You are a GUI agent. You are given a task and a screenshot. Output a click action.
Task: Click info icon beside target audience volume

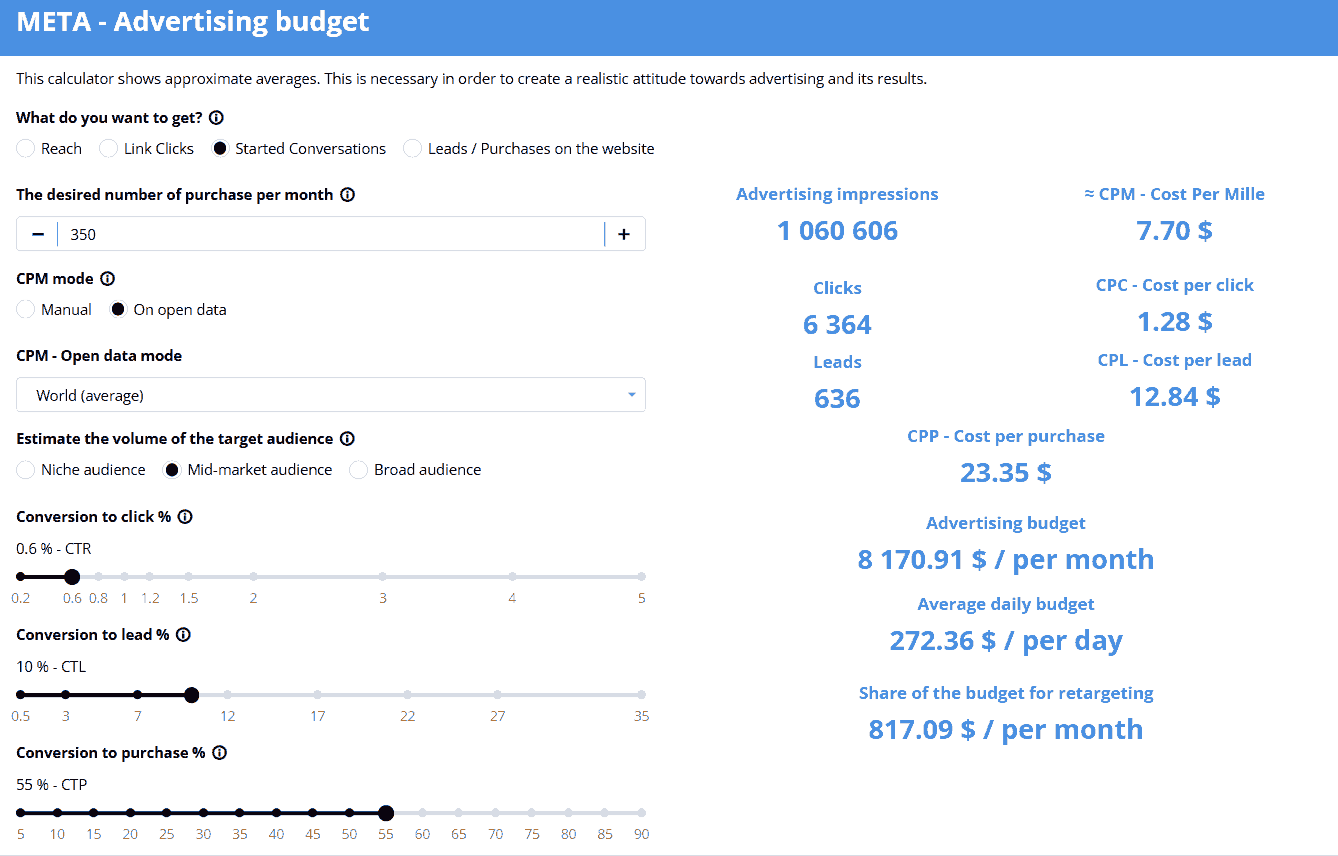click(347, 439)
